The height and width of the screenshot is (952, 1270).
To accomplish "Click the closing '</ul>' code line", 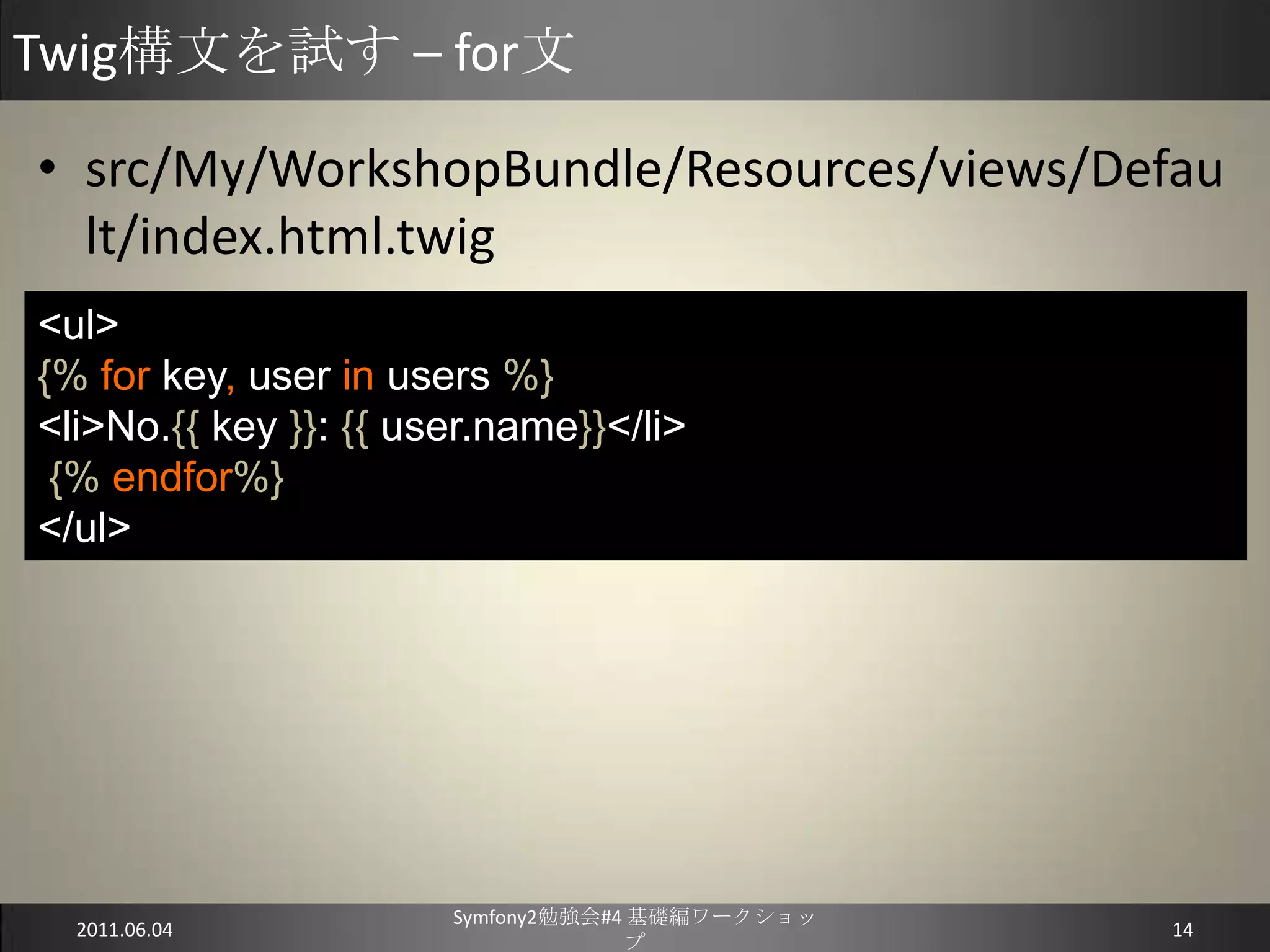I will pos(84,527).
